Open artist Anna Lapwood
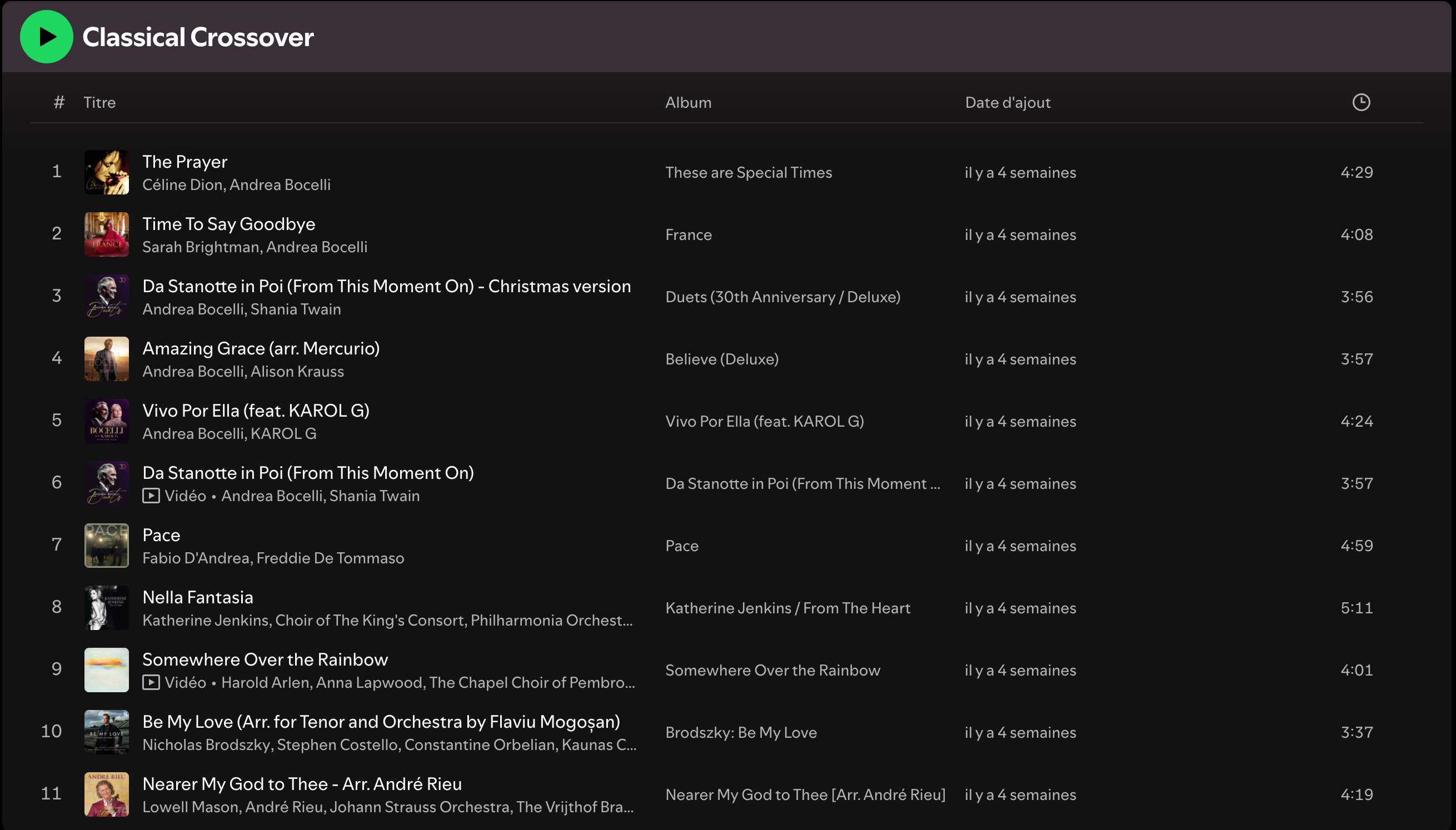 (x=370, y=682)
